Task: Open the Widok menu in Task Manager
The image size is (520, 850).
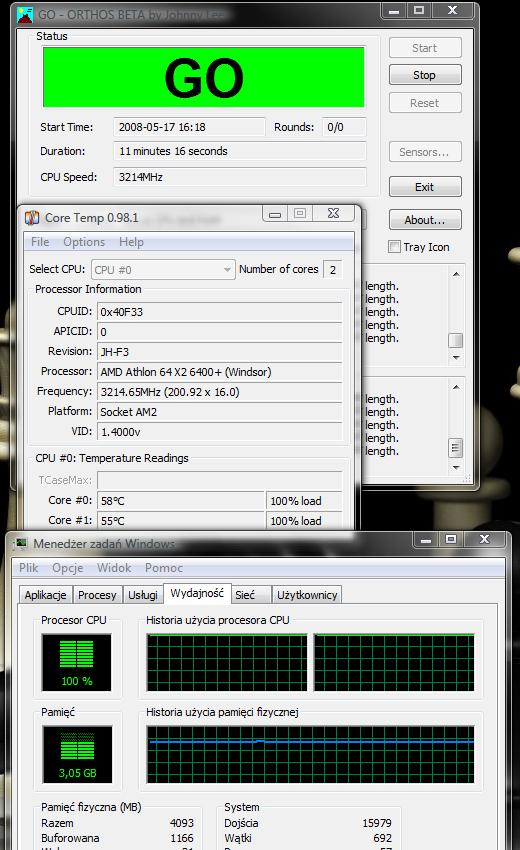Action: 114,568
